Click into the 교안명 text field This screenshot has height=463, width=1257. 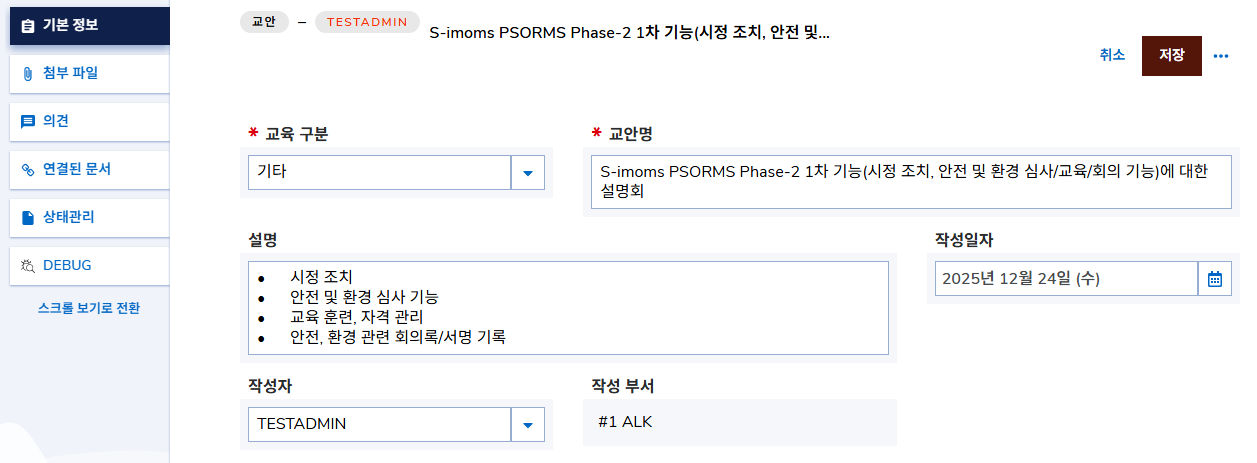point(910,181)
